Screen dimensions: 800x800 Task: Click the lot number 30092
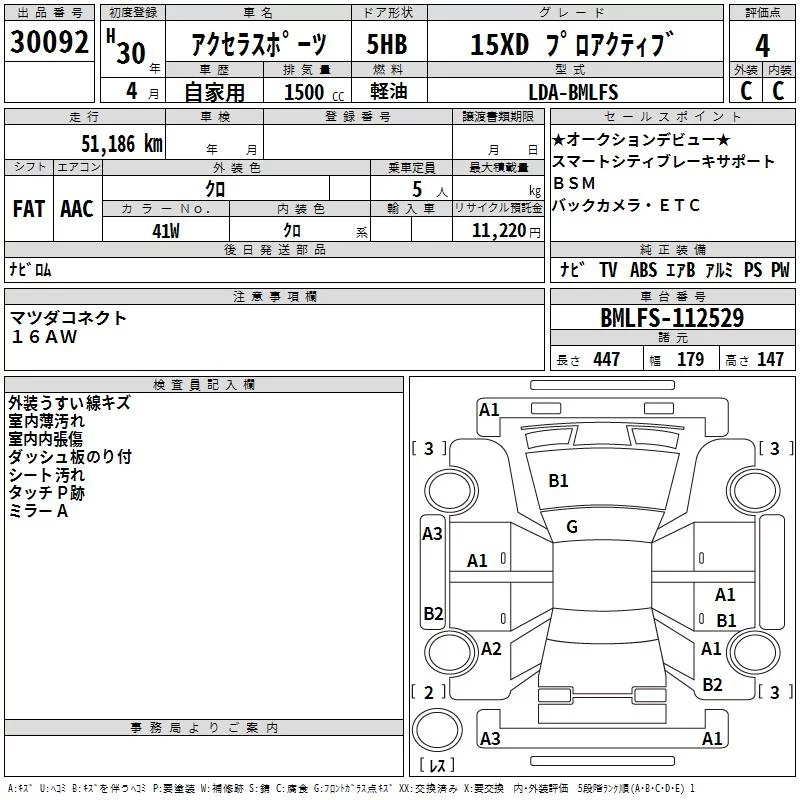coord(49,42)
